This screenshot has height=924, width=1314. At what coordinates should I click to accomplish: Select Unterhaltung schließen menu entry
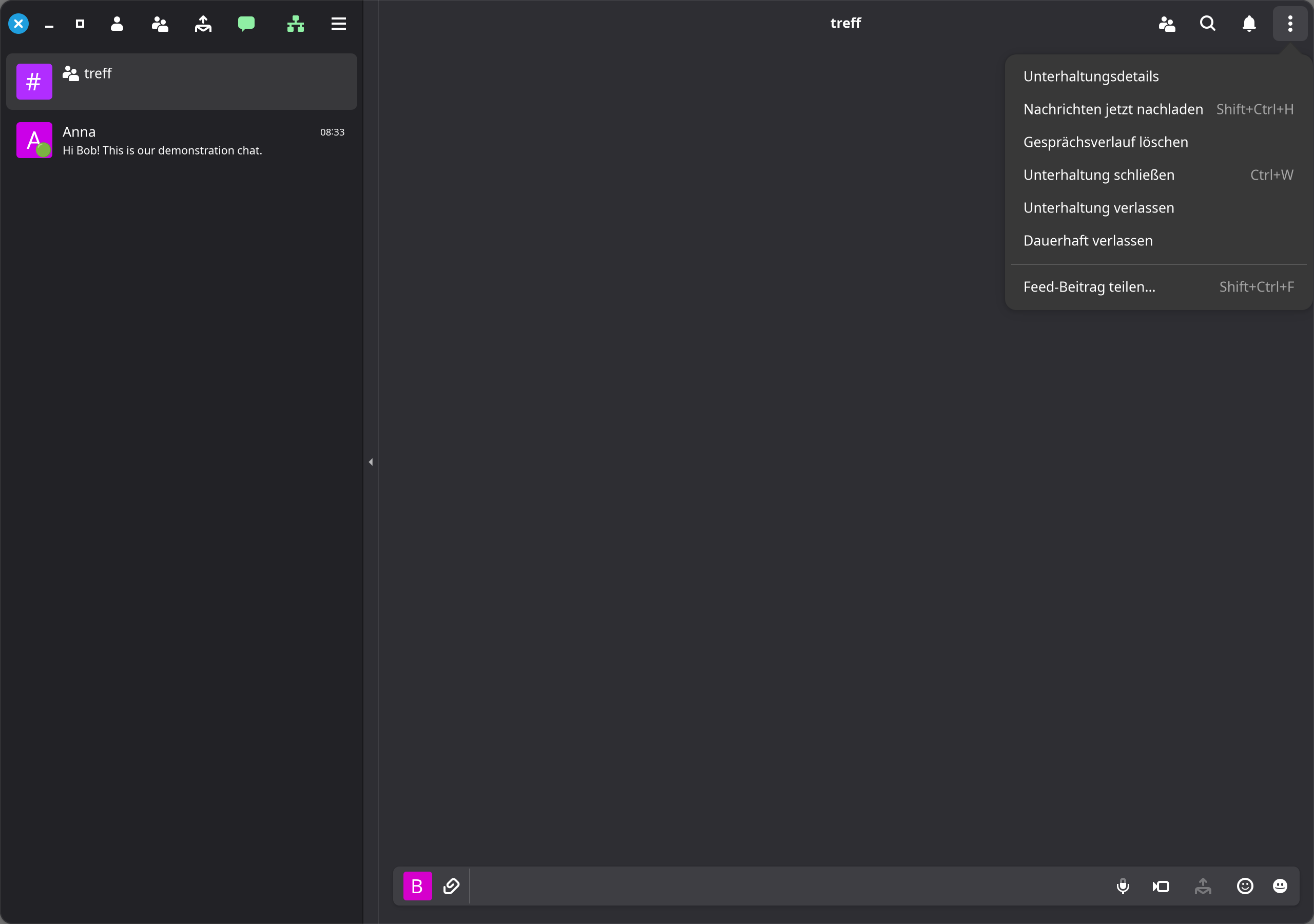tap(1159, 175)
